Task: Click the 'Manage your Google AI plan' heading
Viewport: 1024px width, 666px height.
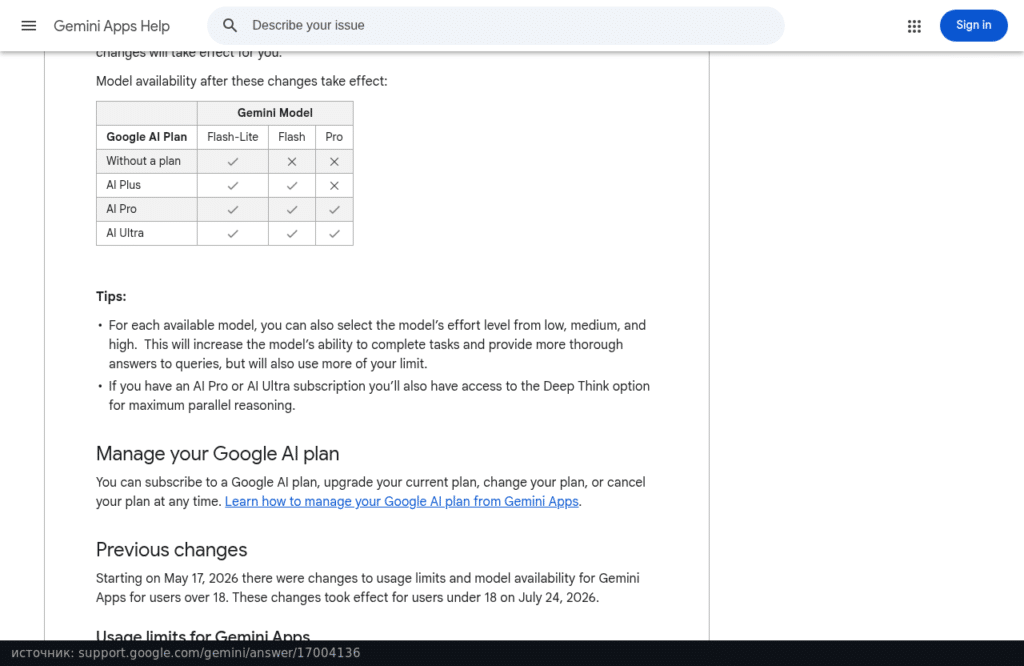Action: pyautogui.click(x=217, y=454)
